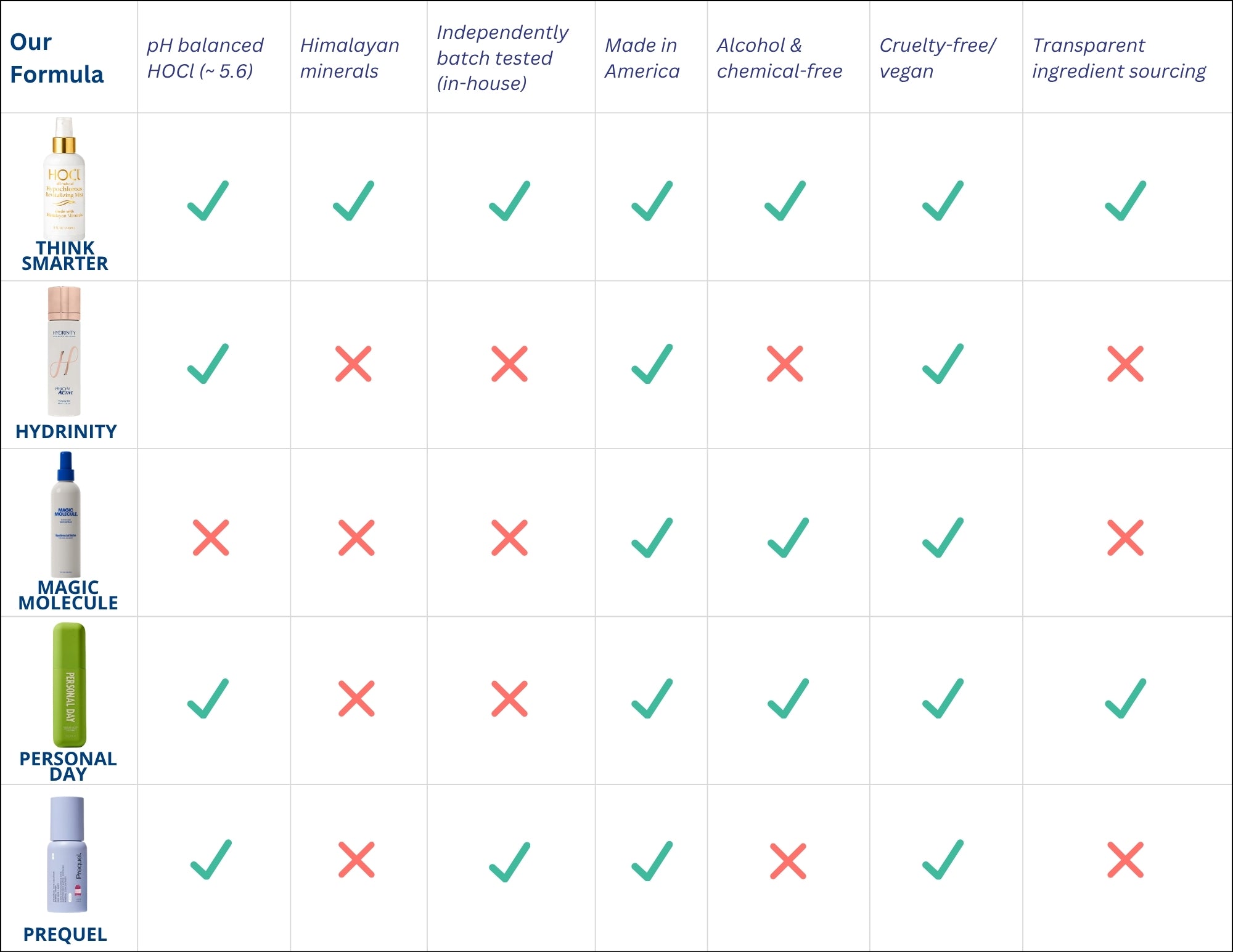Click Magic Molecule's cruelty-free checkmark
This screenshot has width=1233, height=952.
[x=943, y=537]
